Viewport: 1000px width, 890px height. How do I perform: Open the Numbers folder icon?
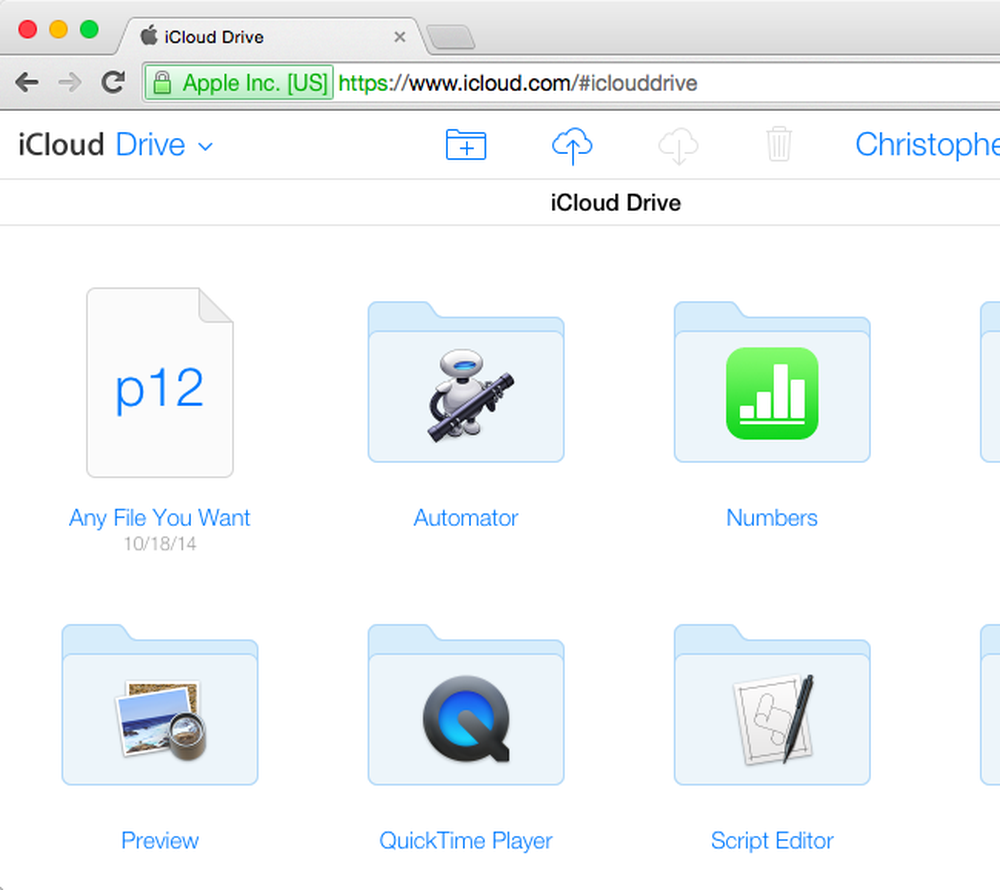772,382
